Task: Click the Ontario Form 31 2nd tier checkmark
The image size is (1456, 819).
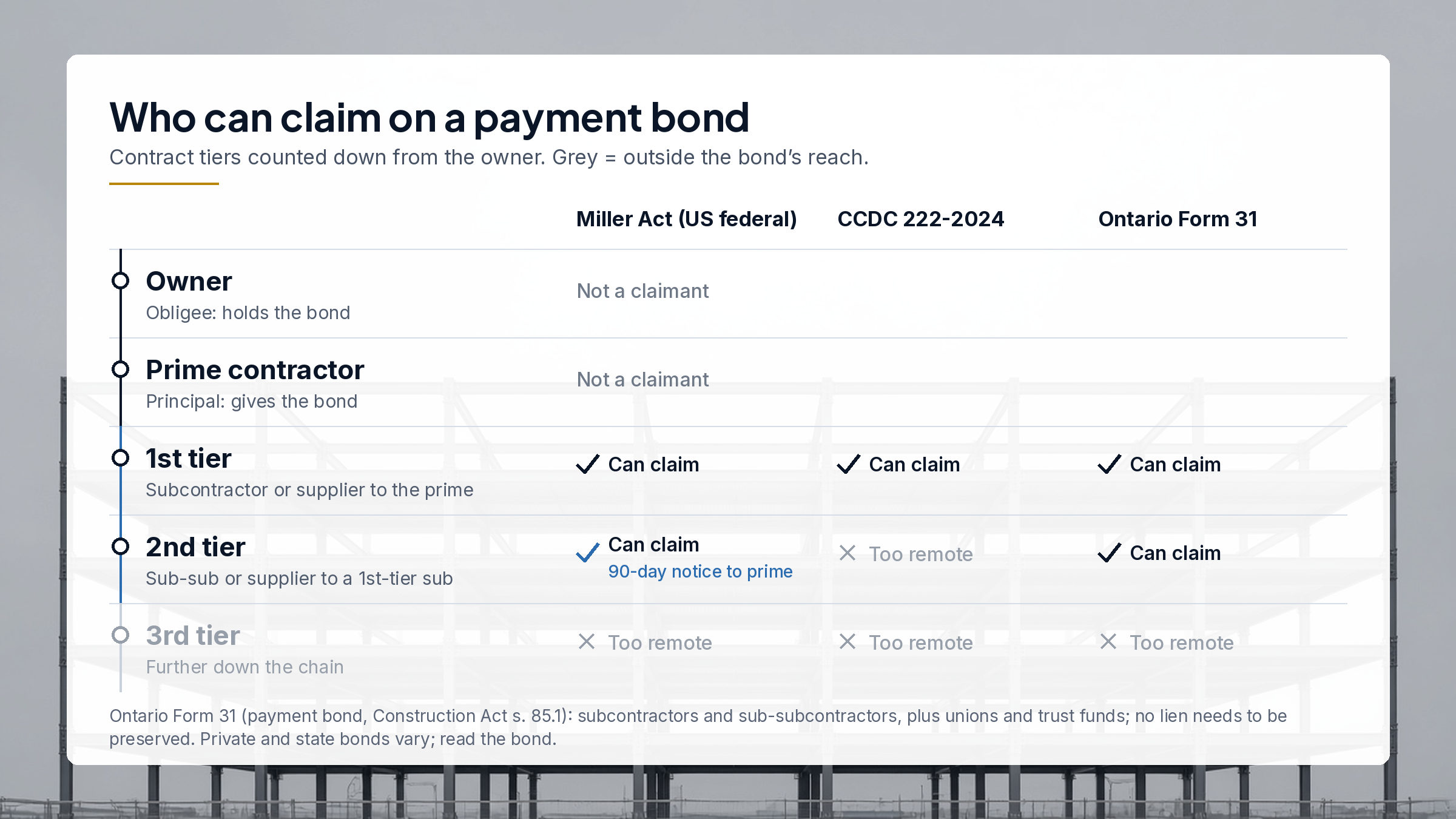Action: tap(1110, 553)
